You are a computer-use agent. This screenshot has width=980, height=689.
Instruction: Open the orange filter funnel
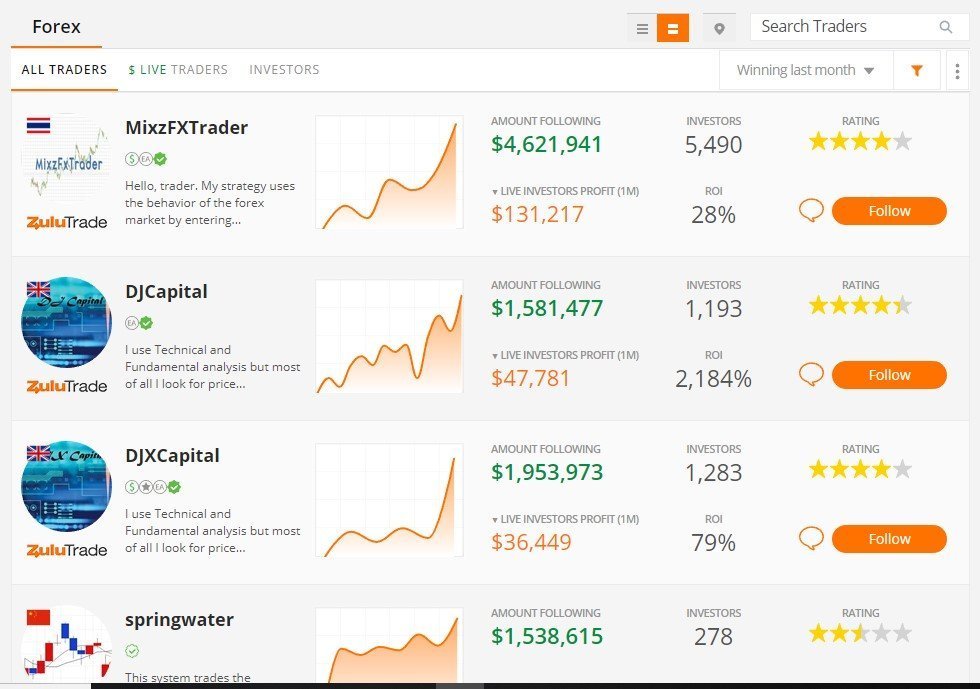(917, 71)
